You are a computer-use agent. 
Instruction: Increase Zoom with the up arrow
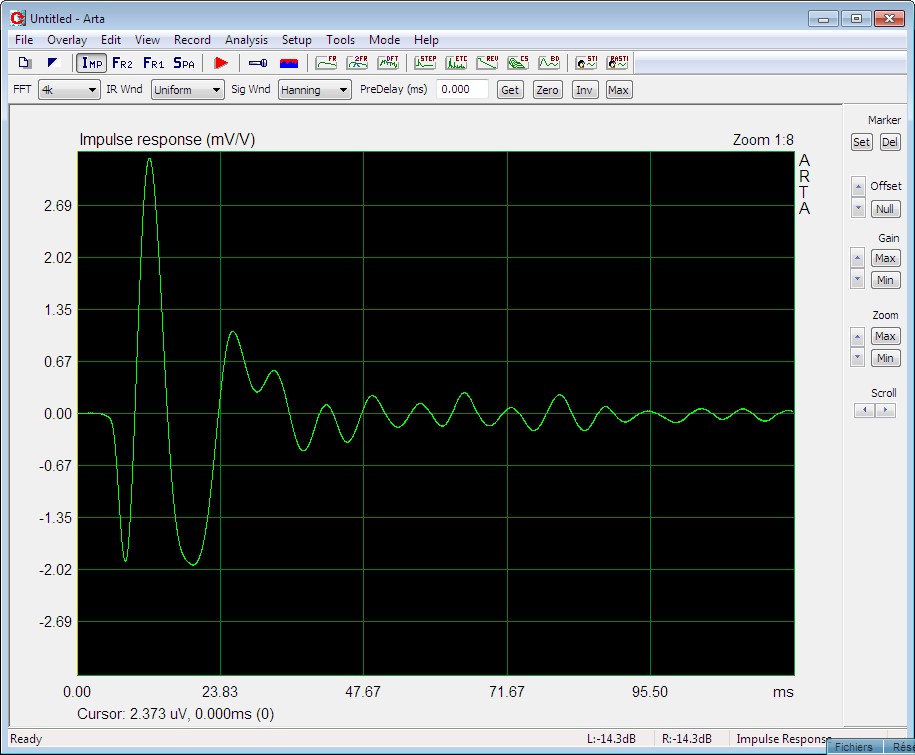coord(857,336)
